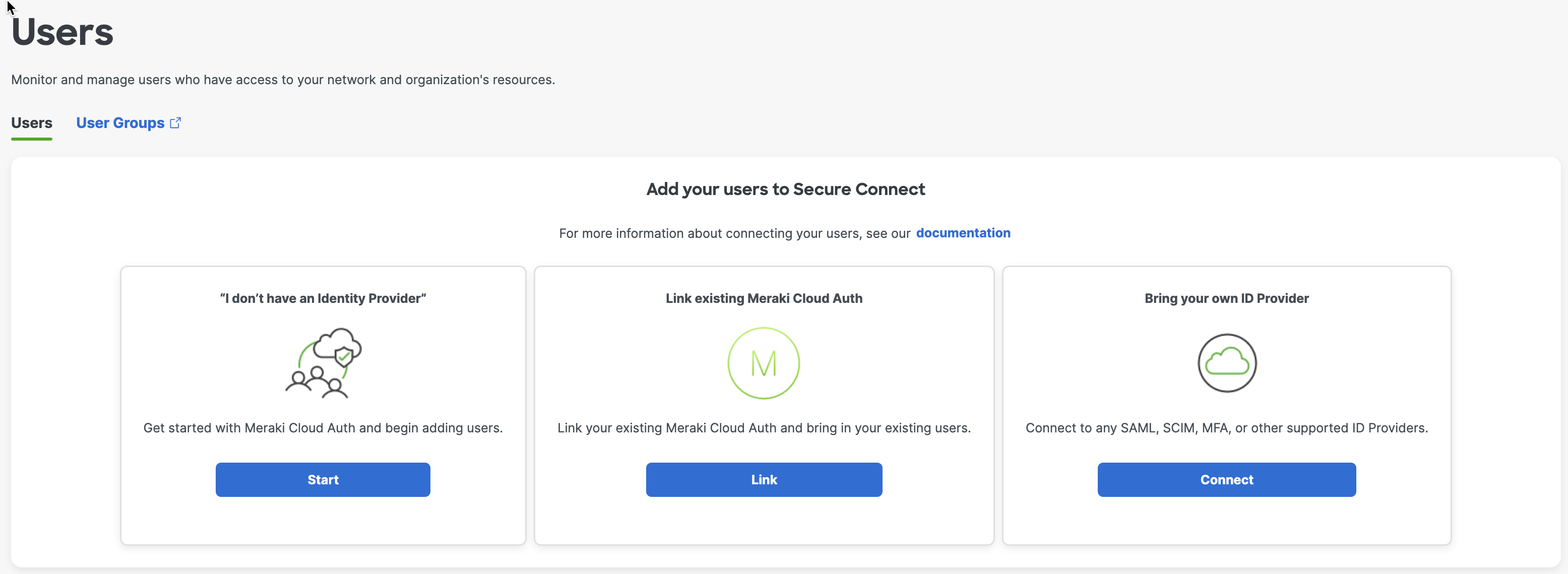Image resolution: width=1568 pixels, height=574 pixels.
Task: Click the users and cloud shield icon
Action: (323, 363)
